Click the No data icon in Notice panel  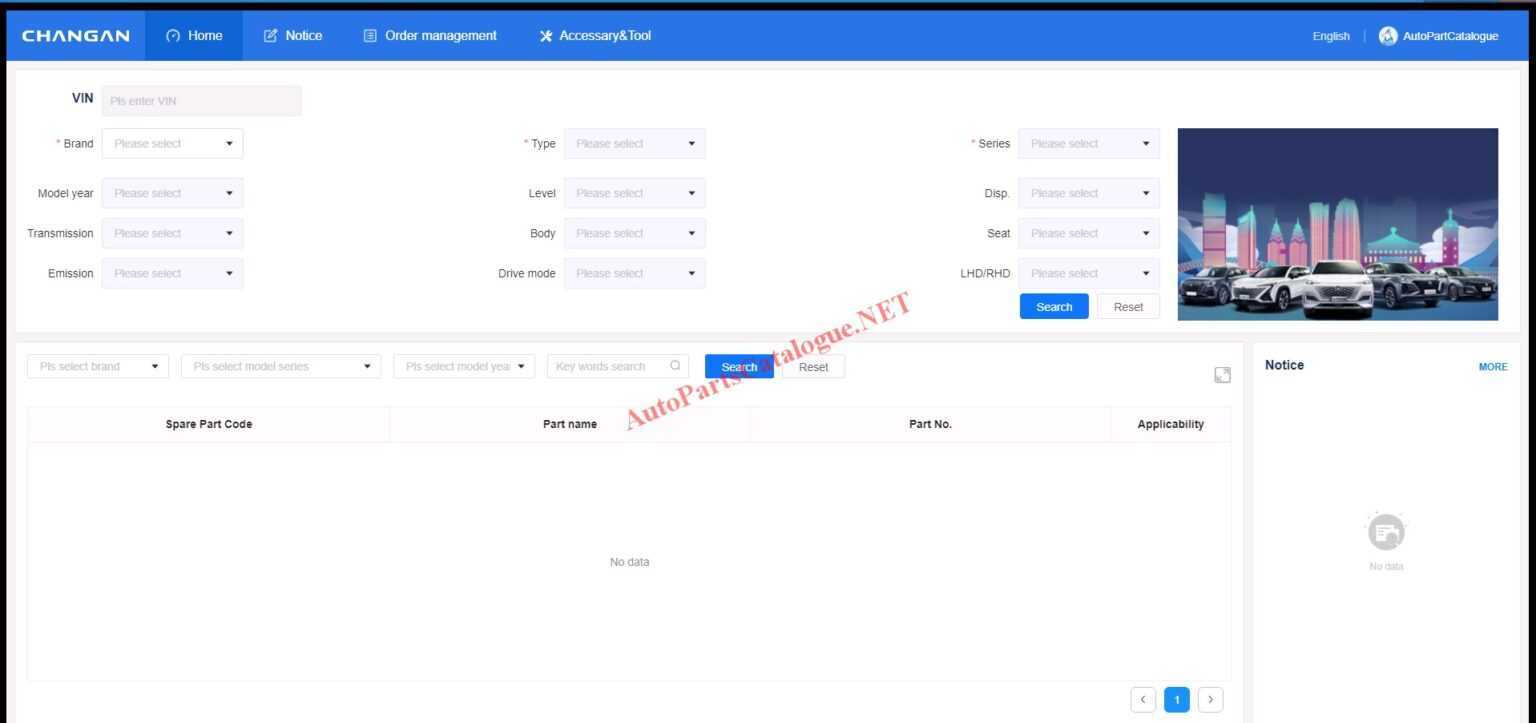1386,531
